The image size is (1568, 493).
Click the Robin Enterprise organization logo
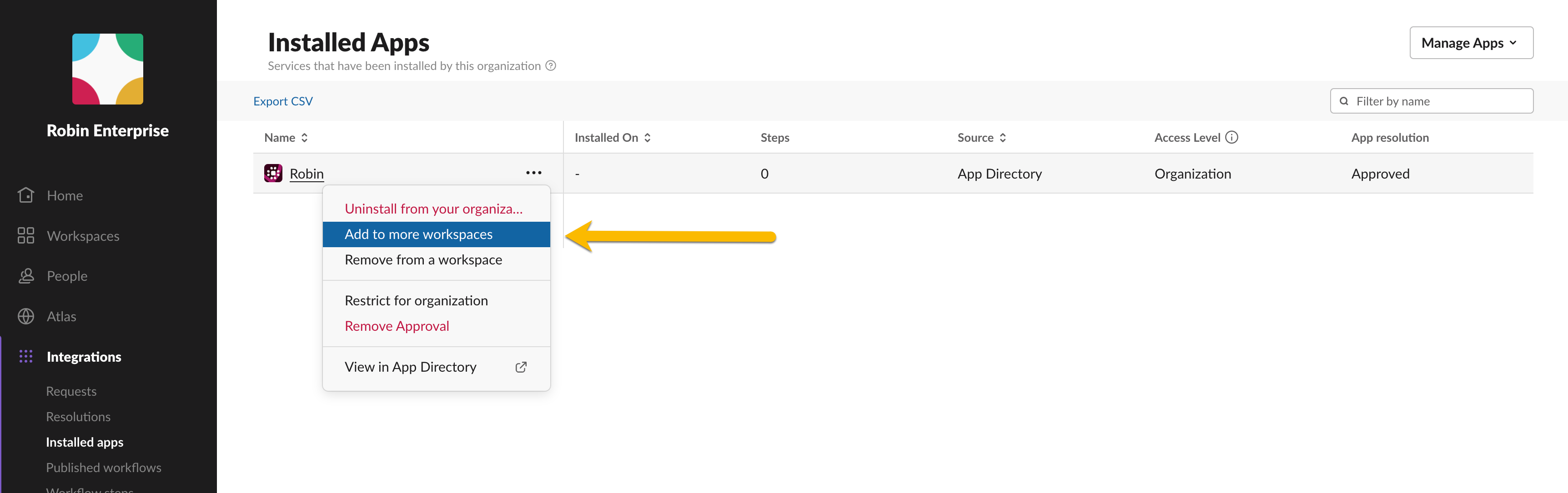pyautogui.click(x=108, y=69)
